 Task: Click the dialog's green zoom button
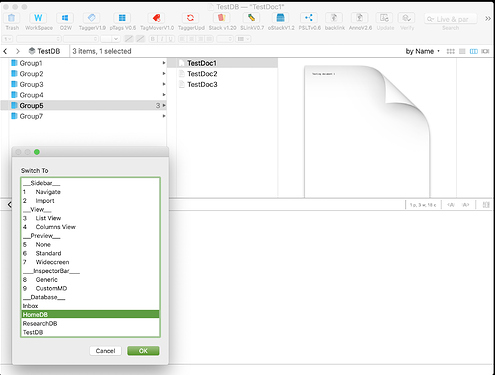pyautogui.click(x=37, y=152)
